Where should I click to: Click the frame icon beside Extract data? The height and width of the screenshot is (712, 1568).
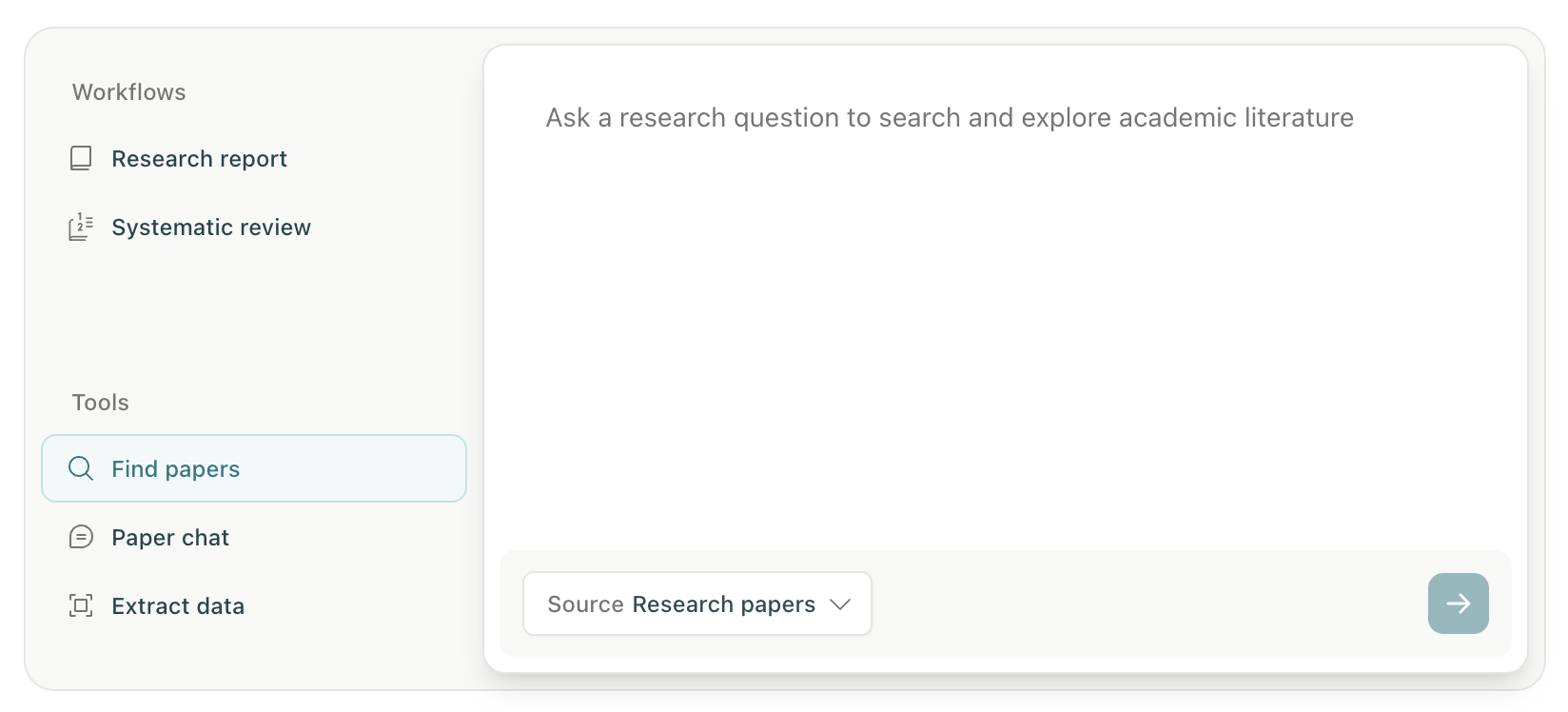pos(81,606)
